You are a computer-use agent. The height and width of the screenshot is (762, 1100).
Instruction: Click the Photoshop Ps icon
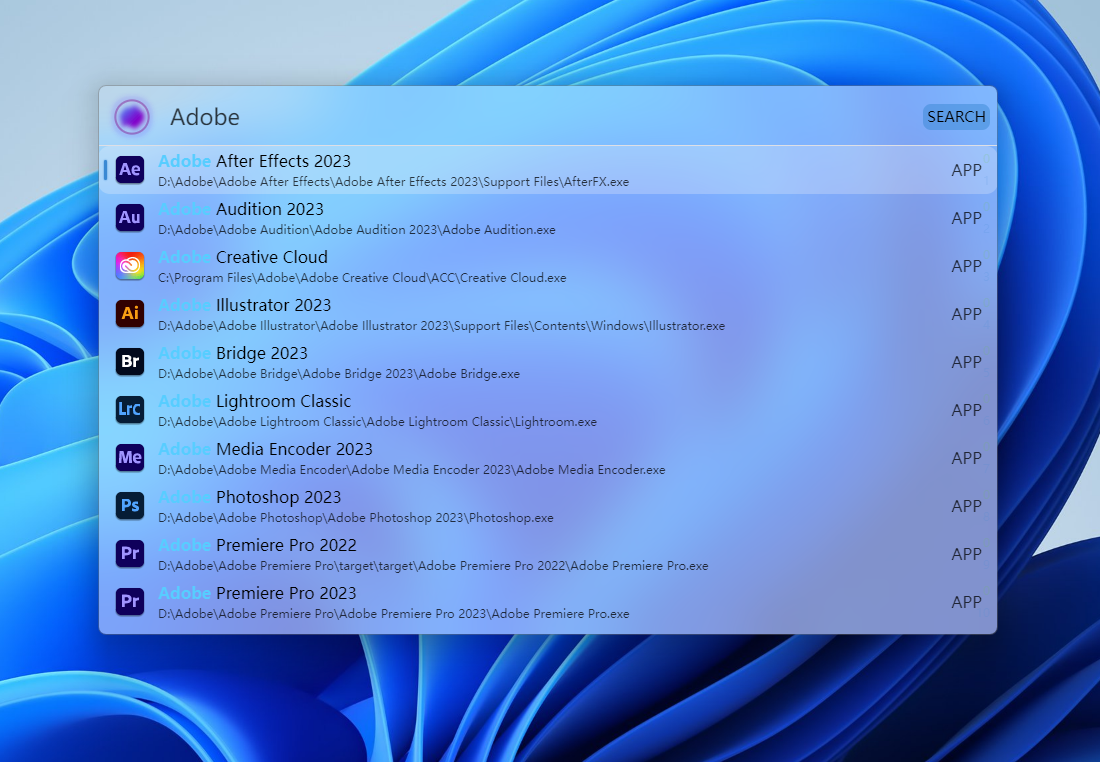coord(130,505)
